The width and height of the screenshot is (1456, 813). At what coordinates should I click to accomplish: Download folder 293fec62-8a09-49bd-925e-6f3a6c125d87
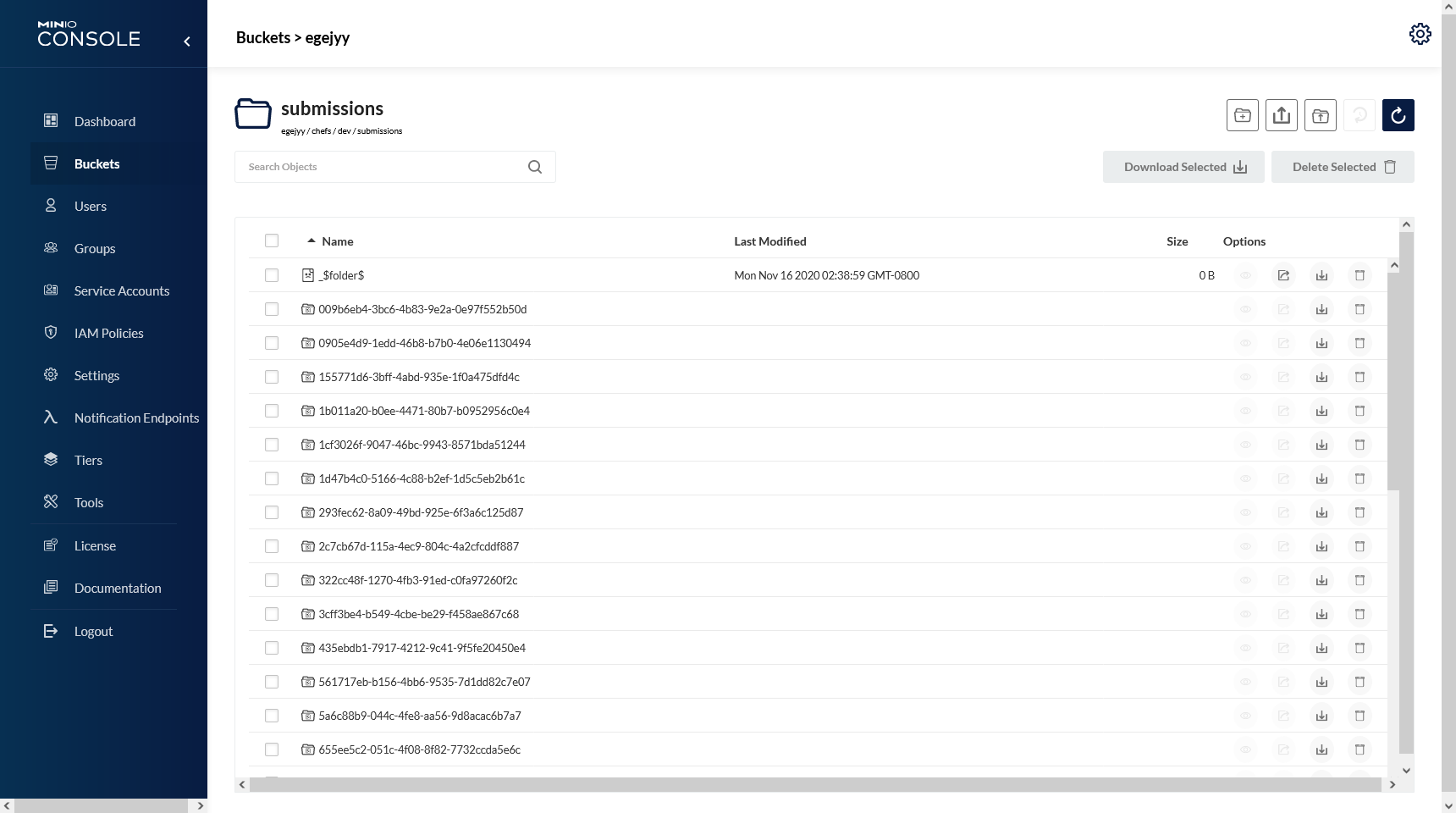tap(1321, 512)
